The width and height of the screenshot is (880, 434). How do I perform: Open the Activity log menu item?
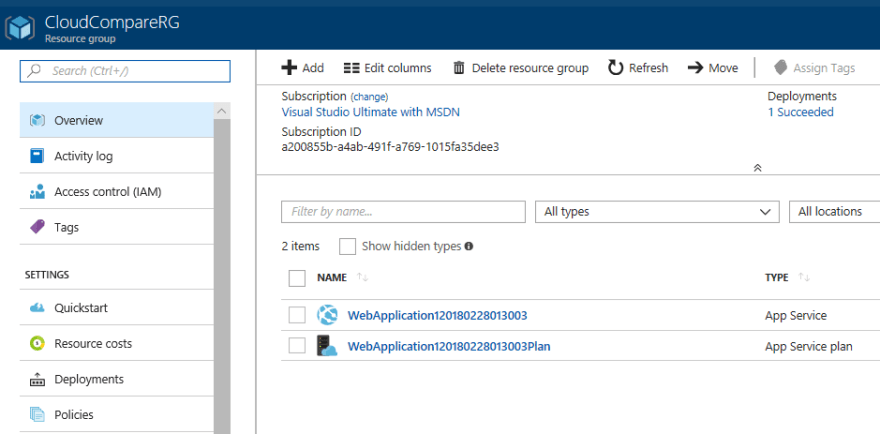pos(117,156)
